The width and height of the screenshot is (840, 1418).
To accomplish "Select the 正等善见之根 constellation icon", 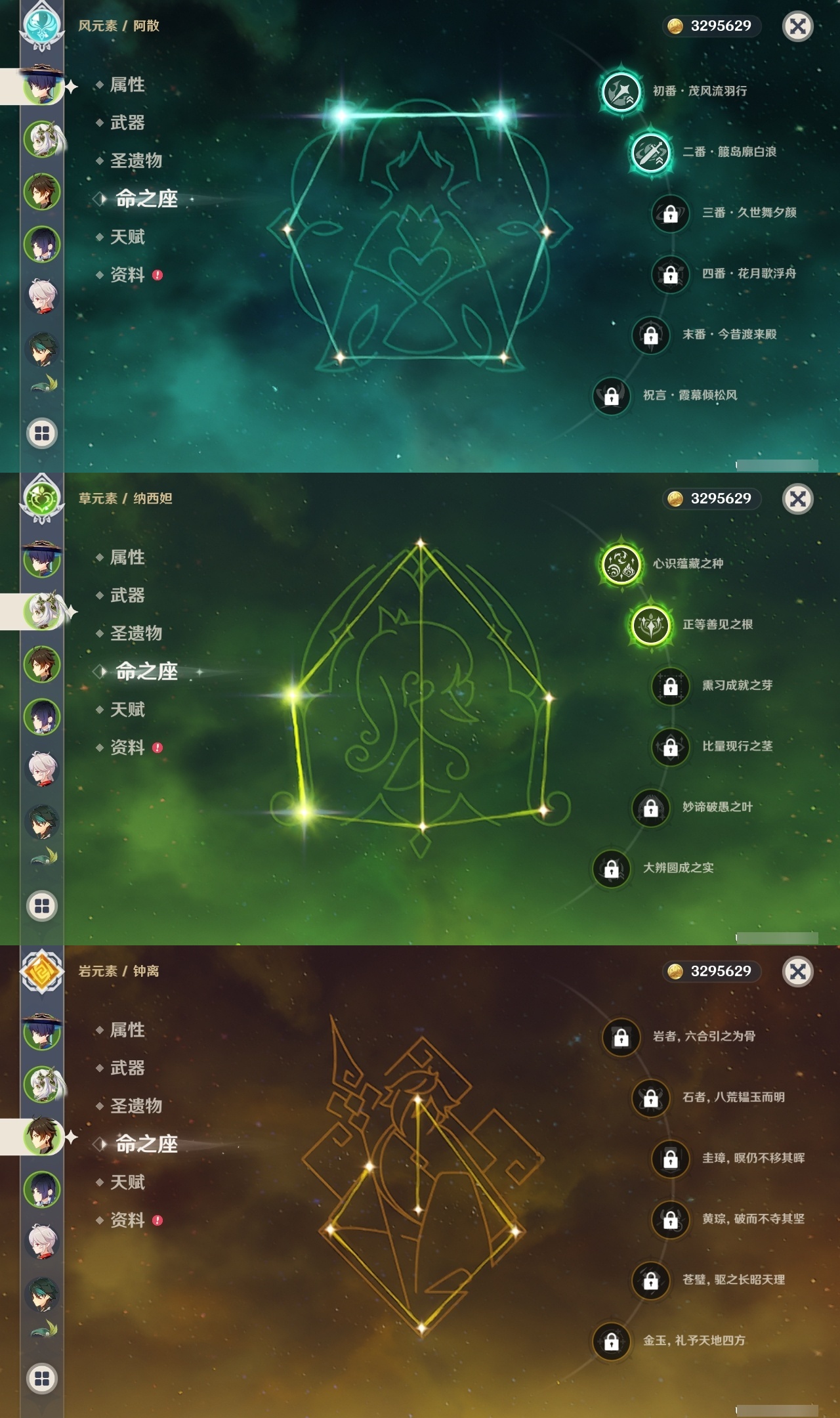I will 650,624.
